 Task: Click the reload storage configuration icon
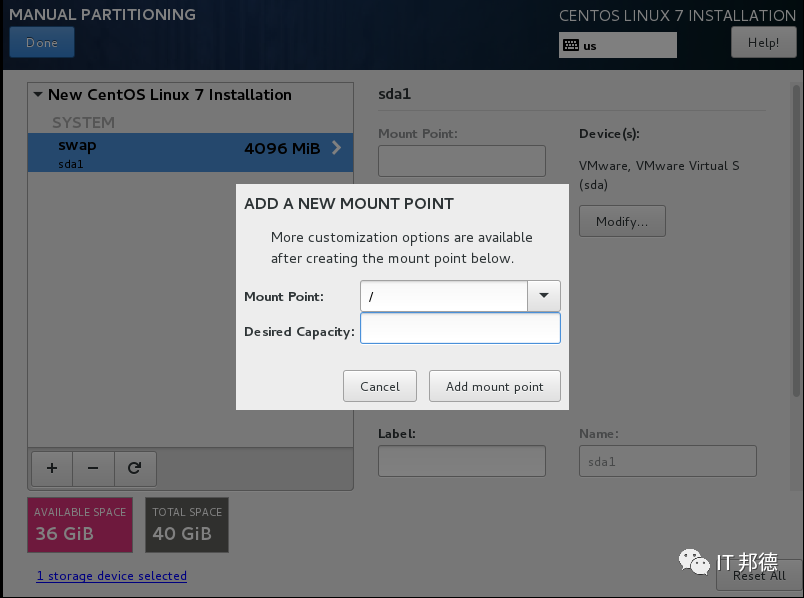(x=135, y=468)
